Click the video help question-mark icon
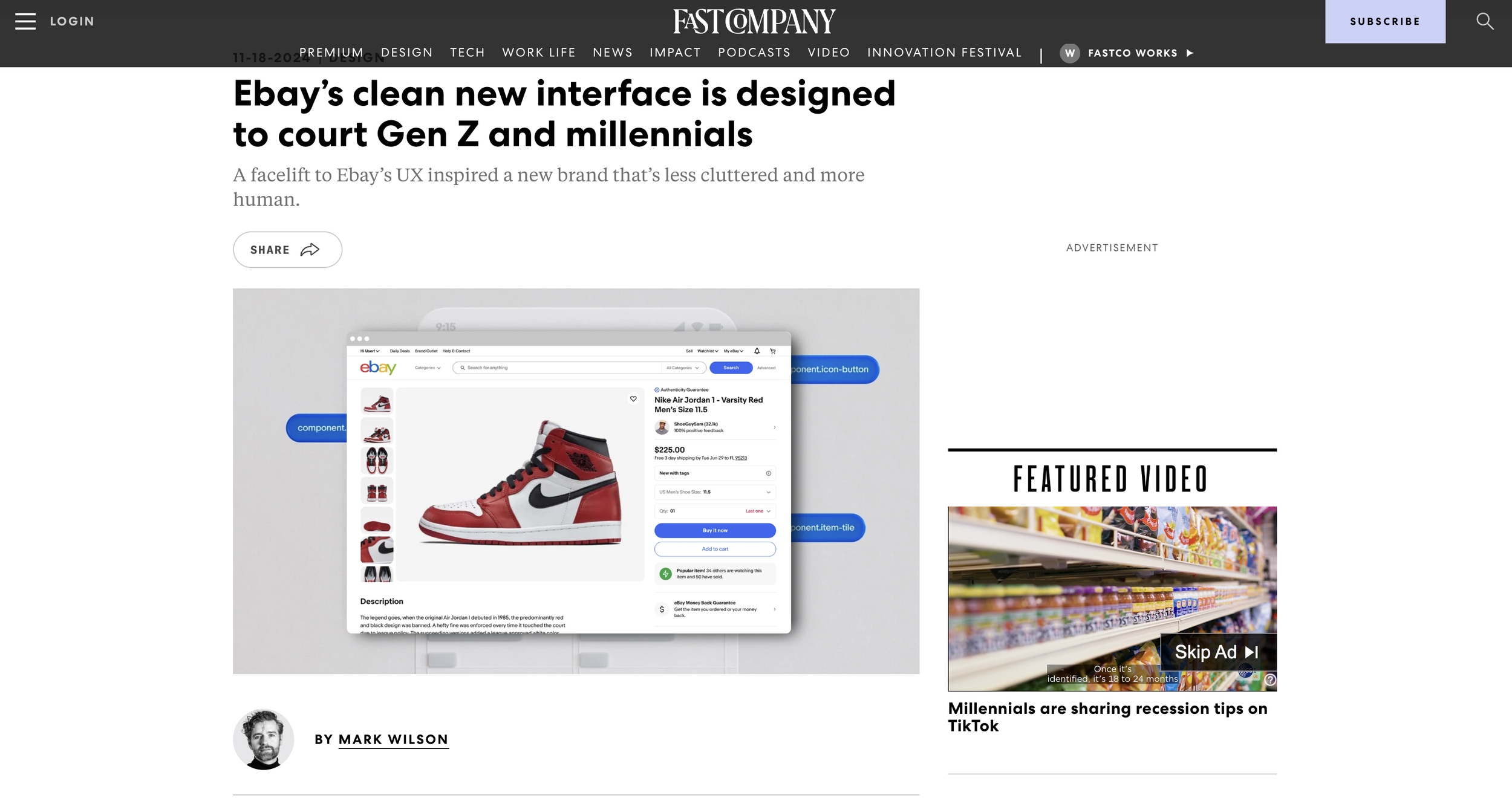 pos(1270,679)
